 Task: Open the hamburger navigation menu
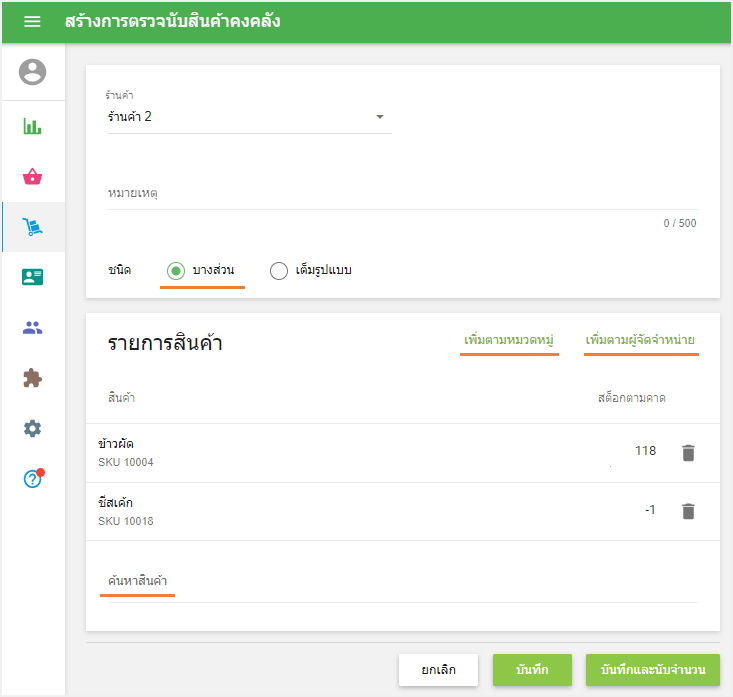(x=32, y=21)
